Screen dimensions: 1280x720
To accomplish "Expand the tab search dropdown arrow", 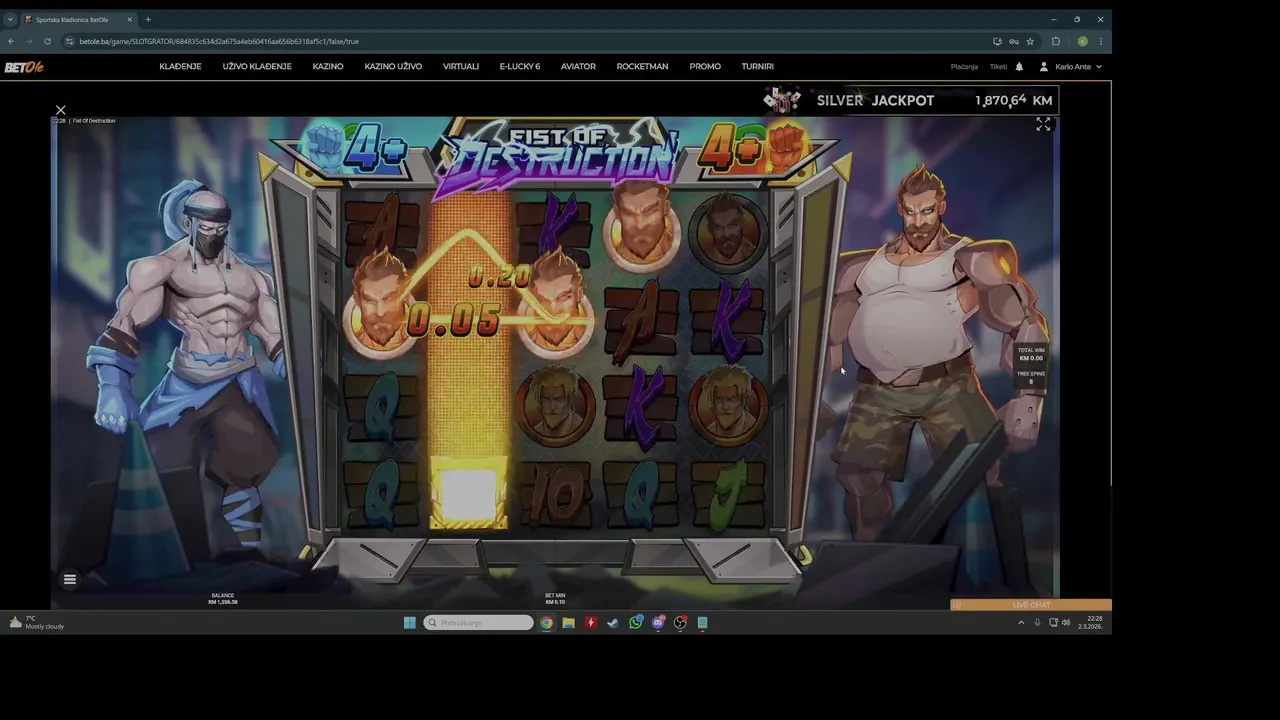I will point(10,19).
